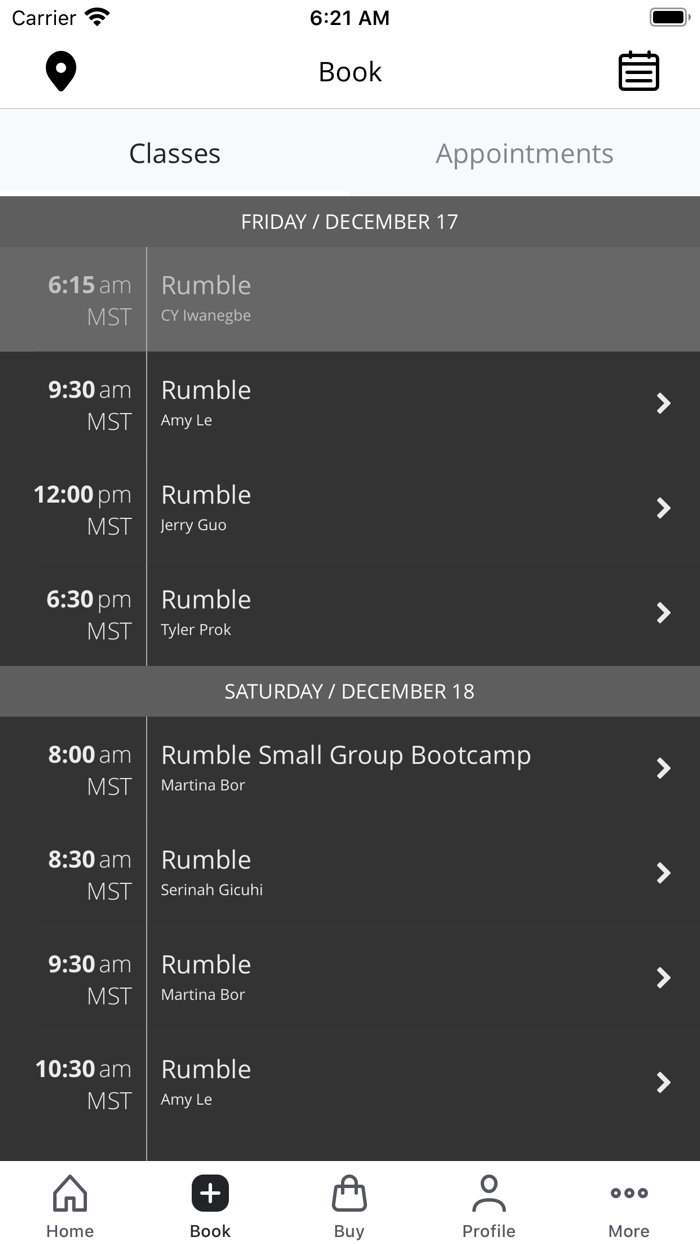Open the schedule calendar icon
Image resolution: width=700 pixels, height=1244 pixels.
639,71
